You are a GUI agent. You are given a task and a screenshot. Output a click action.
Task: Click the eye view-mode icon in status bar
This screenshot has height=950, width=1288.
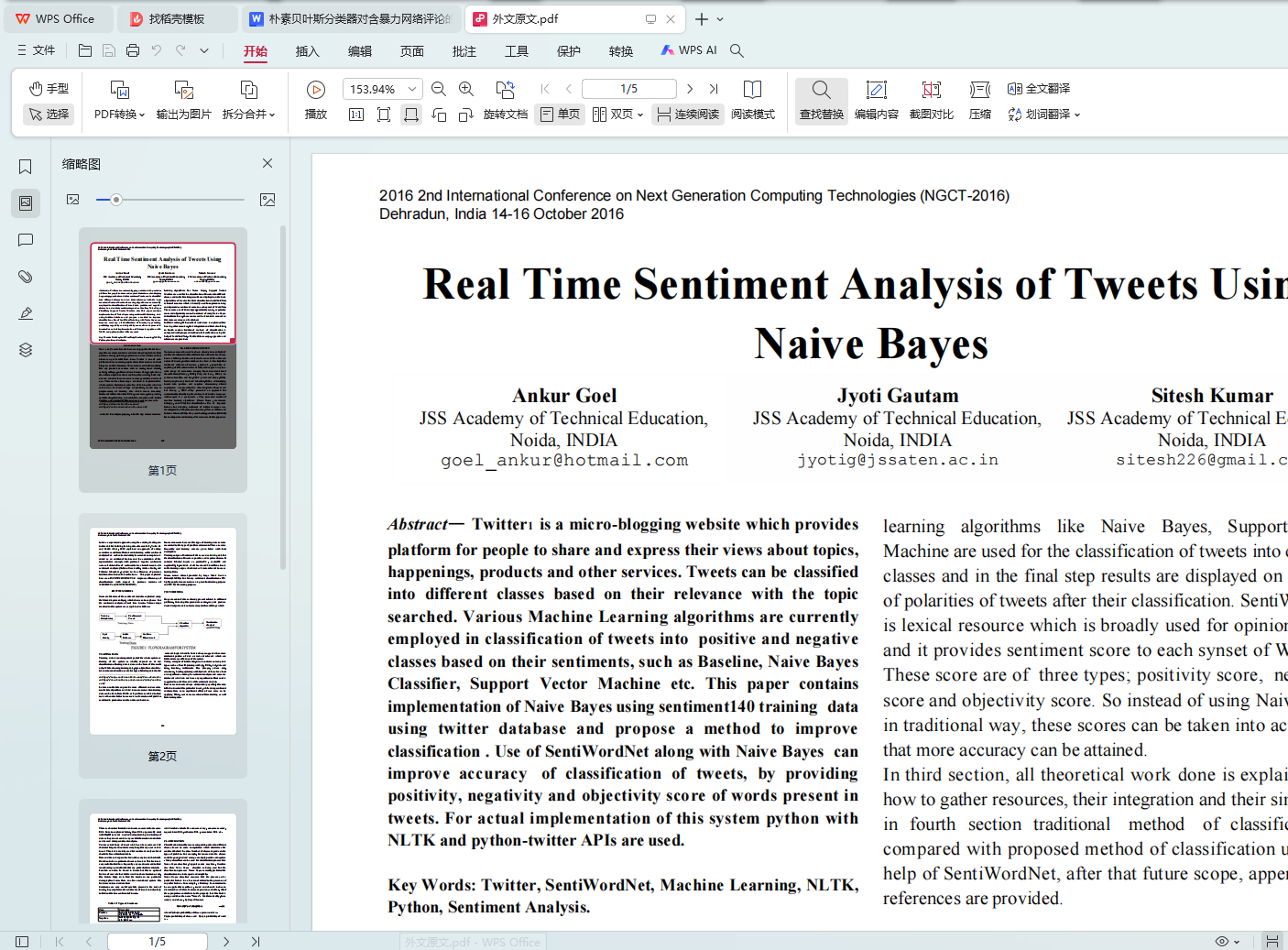1222,941
